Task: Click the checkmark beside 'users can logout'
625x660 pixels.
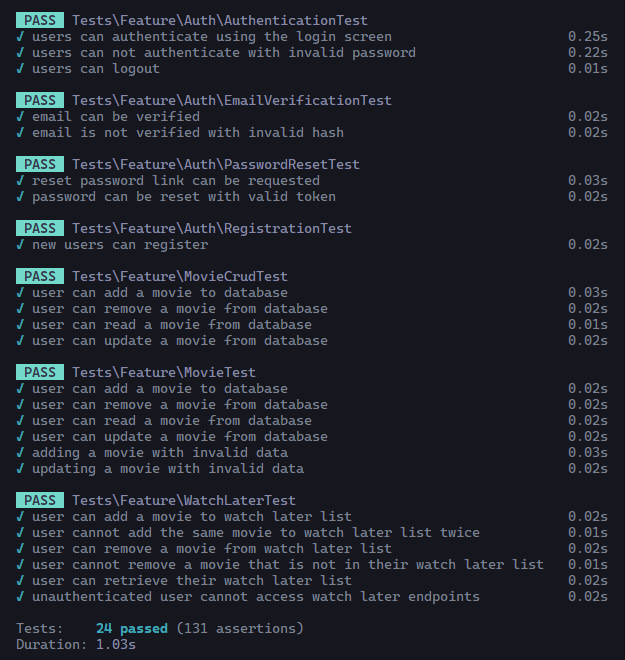Action: point(21,68)
